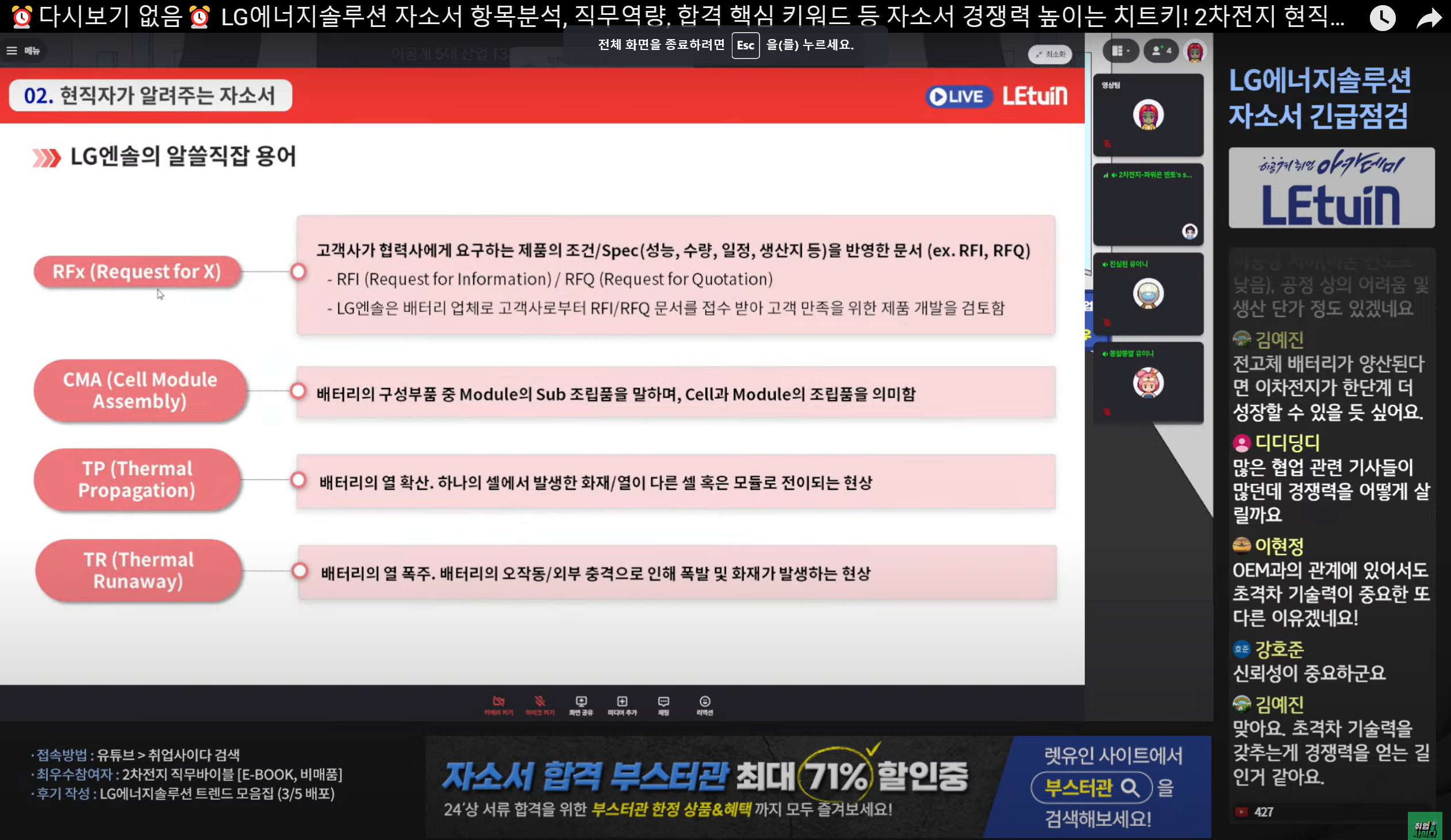Click the '접속방법 : 유튜브 > 취업사이다 검색' line
Viewport: 1451px width, 840px height.
tap(135, 755)
